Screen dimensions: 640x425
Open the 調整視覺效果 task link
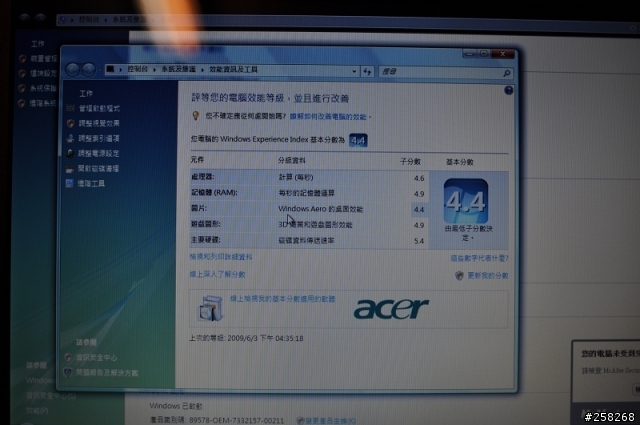(x=99, y=123)
